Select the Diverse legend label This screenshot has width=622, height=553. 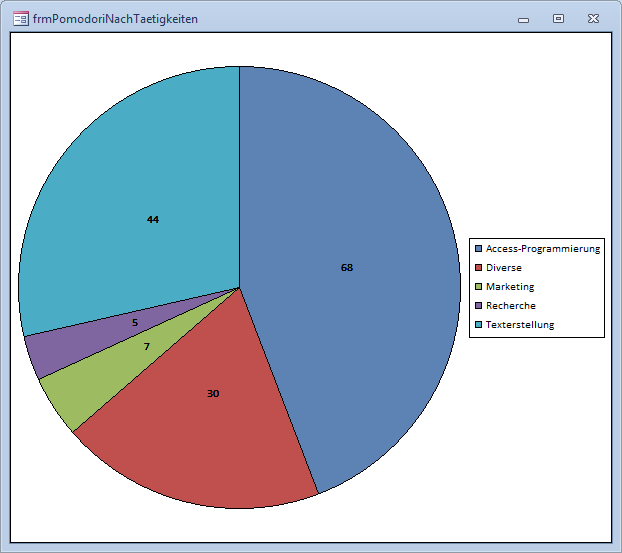[504, 268]
